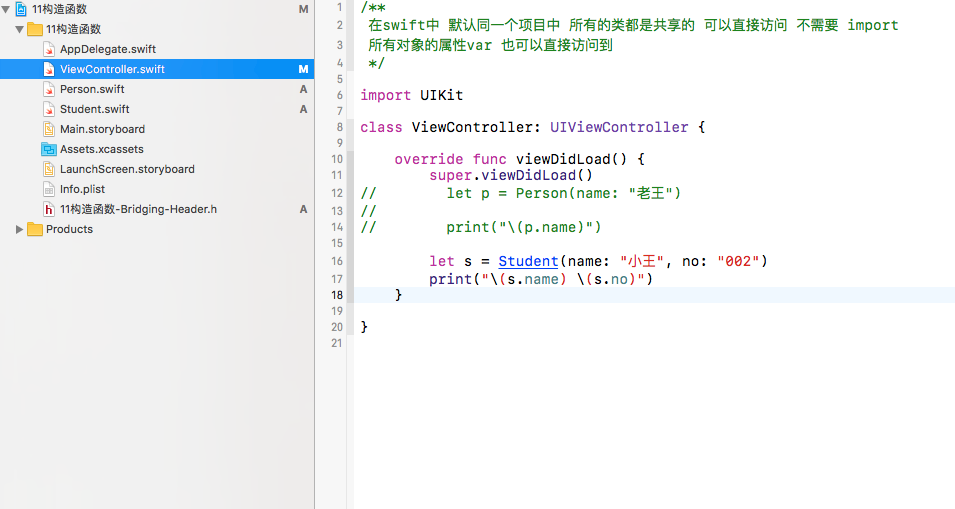
Task: Click the override keyword
Action: pos(429,160)
